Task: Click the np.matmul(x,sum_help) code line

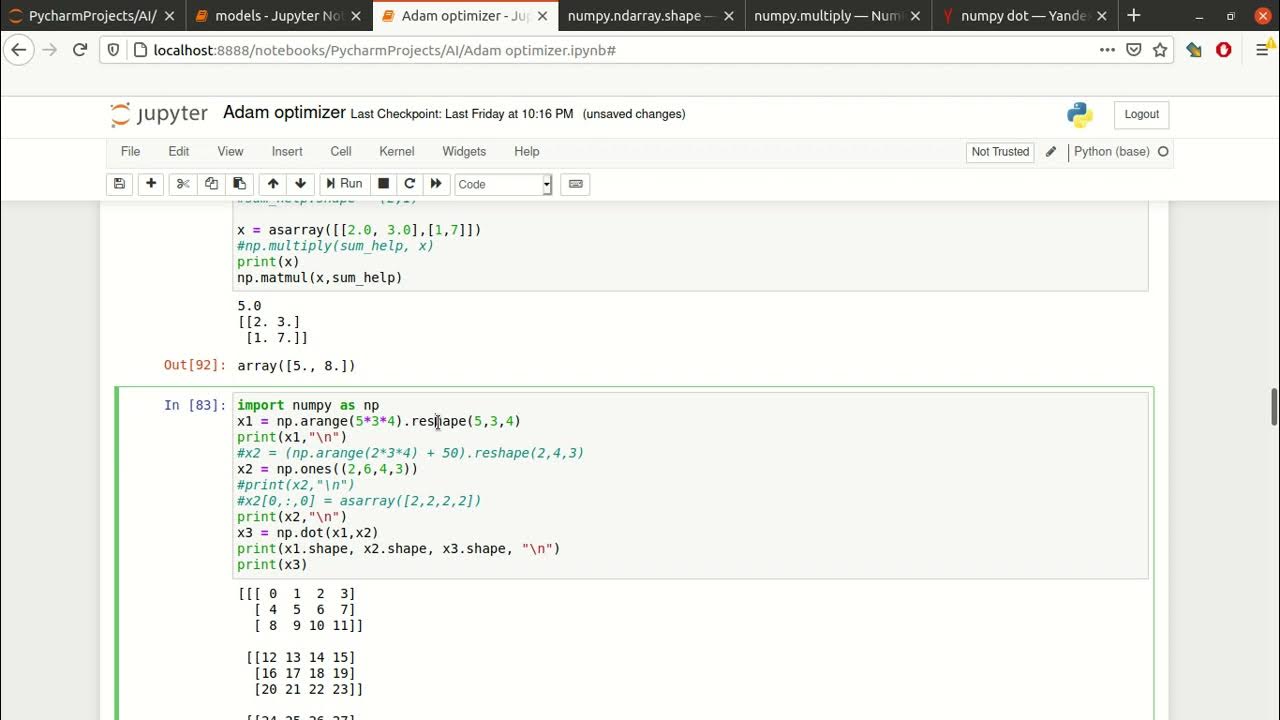Action: [320, 277]
